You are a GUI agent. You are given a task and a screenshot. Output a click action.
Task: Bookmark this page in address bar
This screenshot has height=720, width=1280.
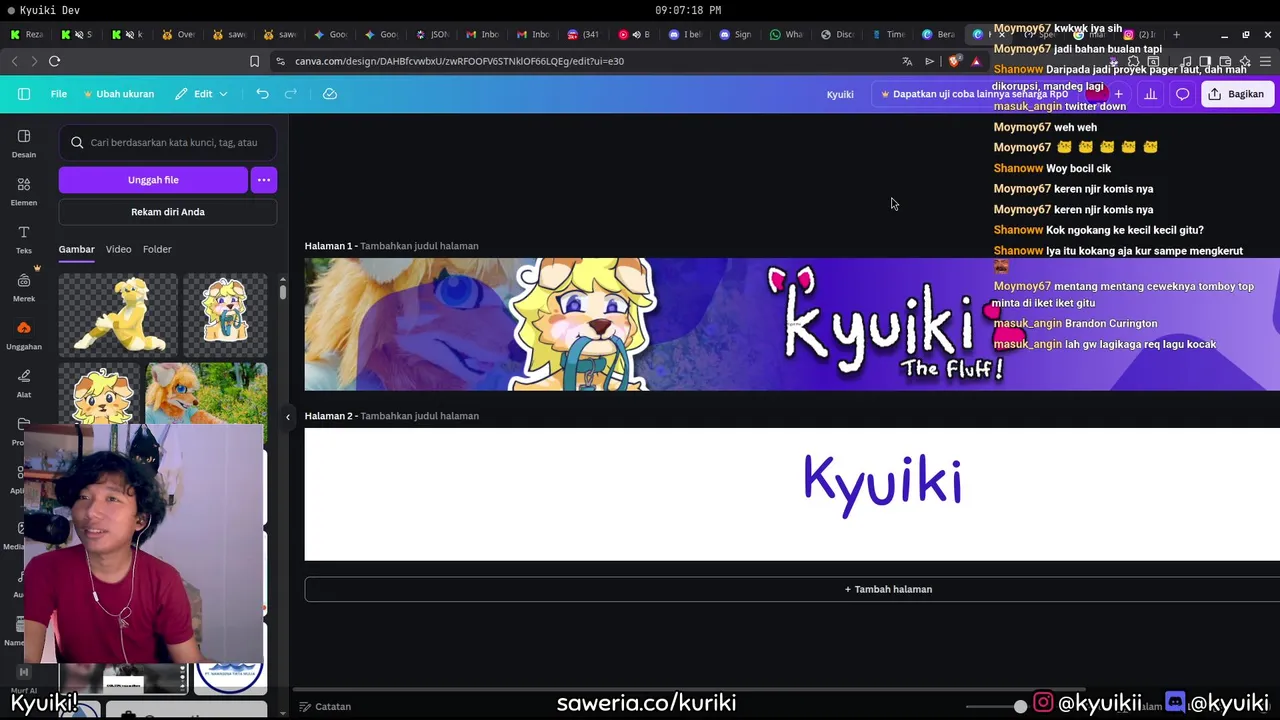(x=254, y=61)
